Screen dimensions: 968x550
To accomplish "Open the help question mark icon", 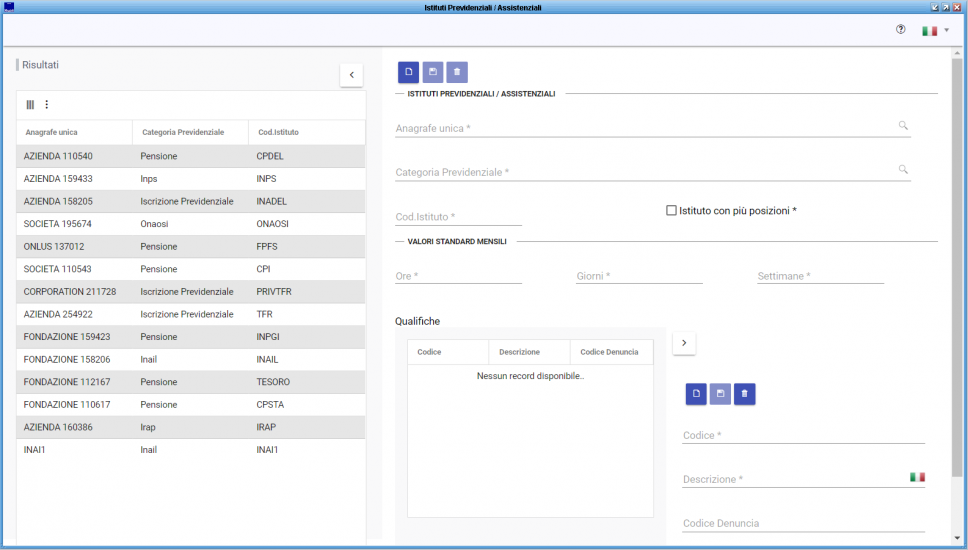I will [900, 30].
